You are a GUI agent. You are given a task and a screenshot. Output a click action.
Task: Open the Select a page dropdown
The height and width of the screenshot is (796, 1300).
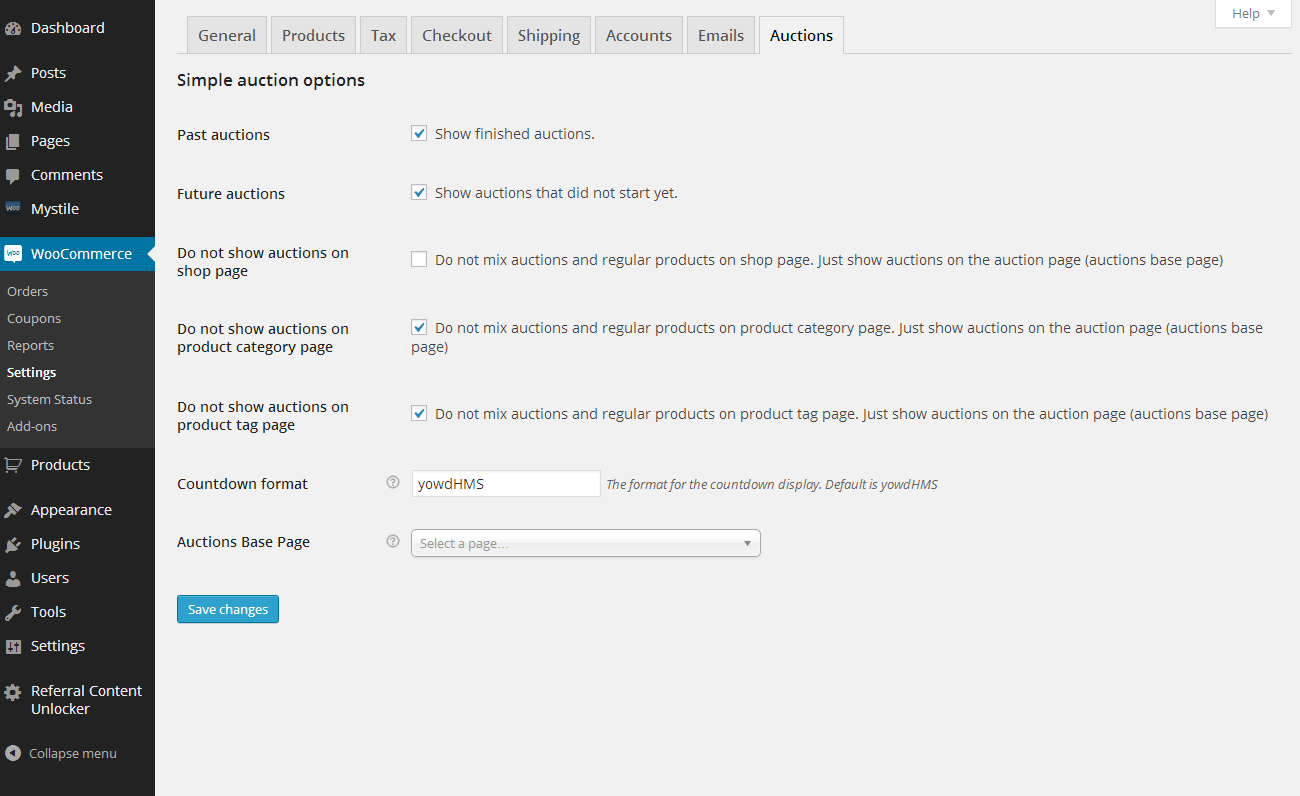pyautogui.click(x=585, y=543)
